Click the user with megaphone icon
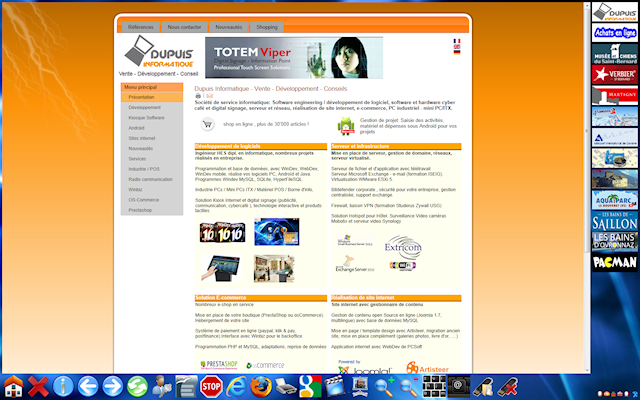Image resolution: width=640 pixels, height=400 pixels. (x=162, y=386)
